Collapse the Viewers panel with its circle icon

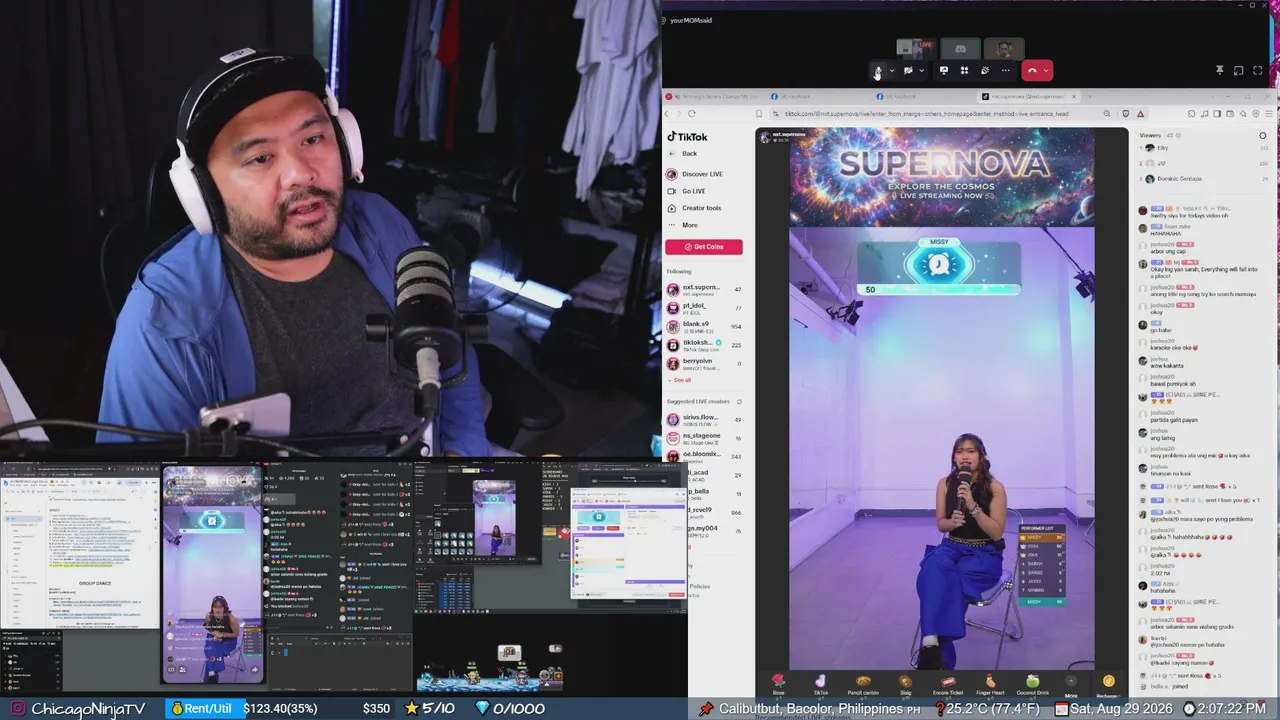[x=1263, y=135]
